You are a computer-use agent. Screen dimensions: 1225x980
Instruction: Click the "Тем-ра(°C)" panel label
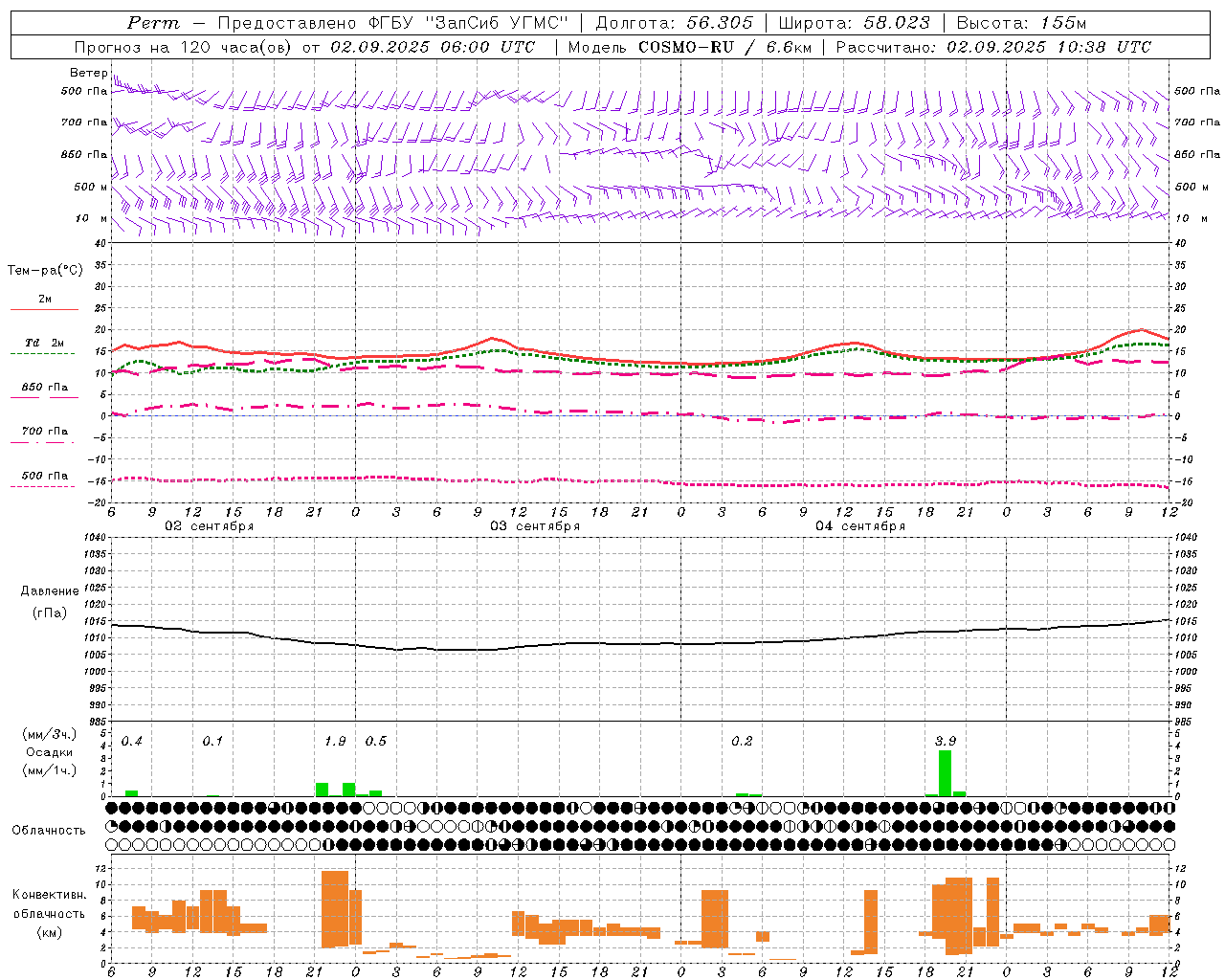pyautogui.click(x=46, y=271)
